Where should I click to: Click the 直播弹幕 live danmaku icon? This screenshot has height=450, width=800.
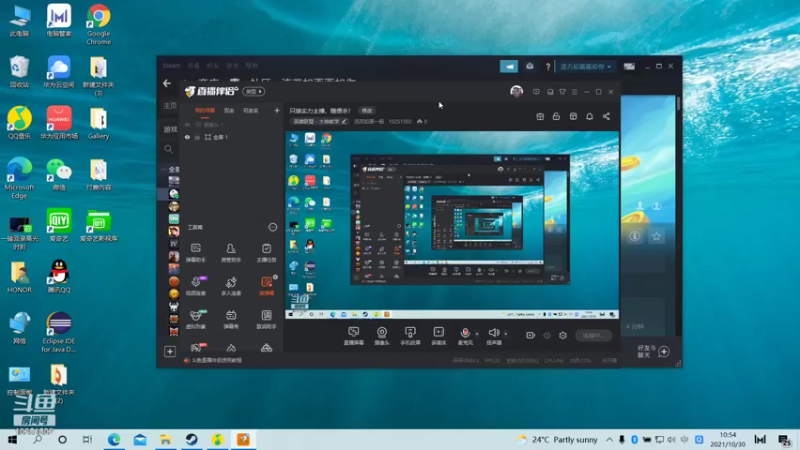click(x=354, y=336)
